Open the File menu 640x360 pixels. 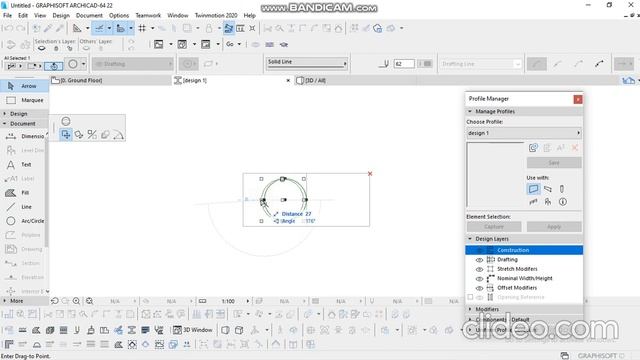(x=7, y=16)
